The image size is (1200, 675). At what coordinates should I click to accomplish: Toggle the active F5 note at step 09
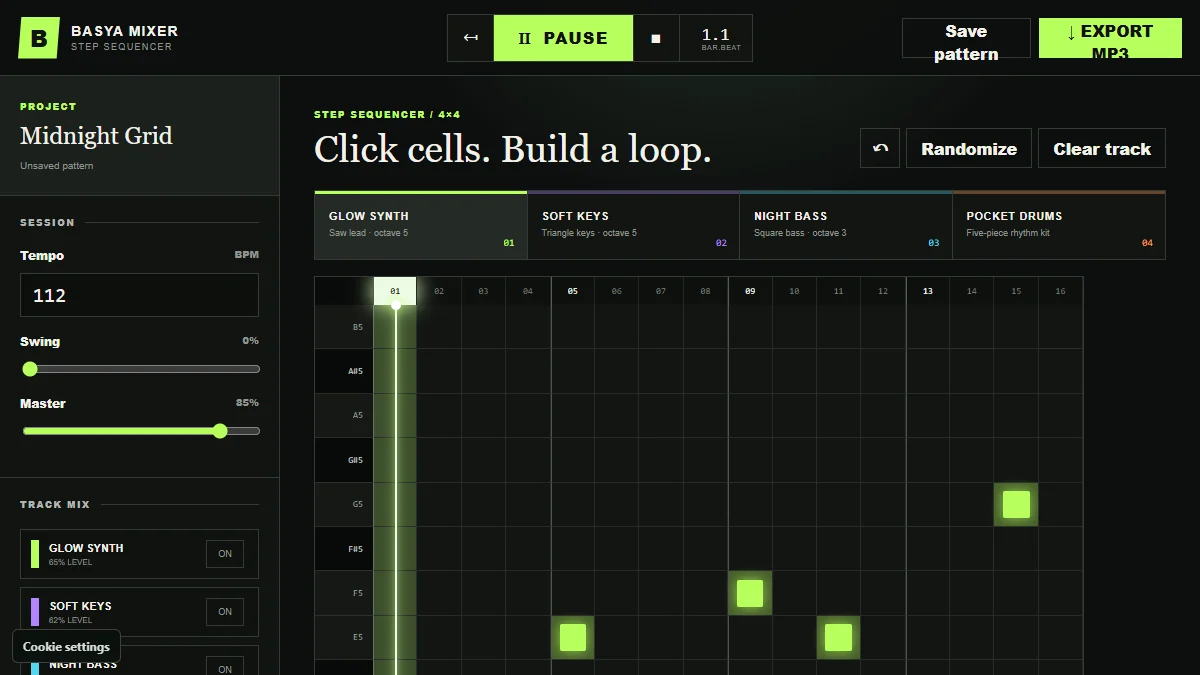coord(750,593)
